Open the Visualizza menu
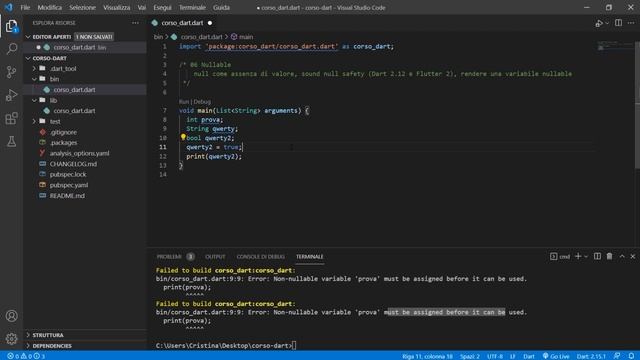The image size is (640, 360). 116,7
